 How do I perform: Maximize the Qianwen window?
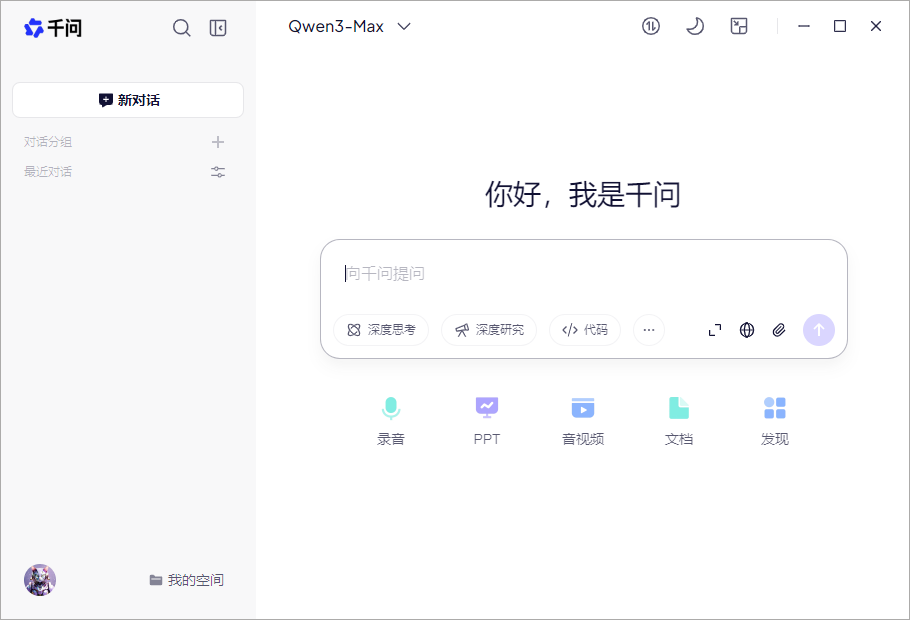(x=840, y=26)
